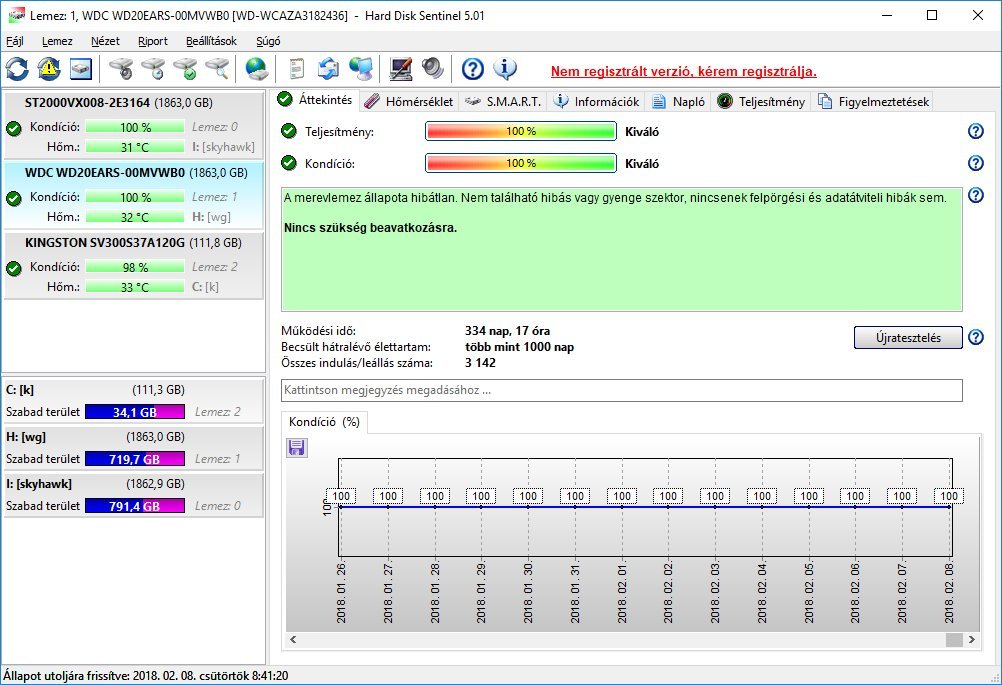Click the help icon next to Újratesztelés
This screenshot has width=1002, height=685.
tap(976, 337)
